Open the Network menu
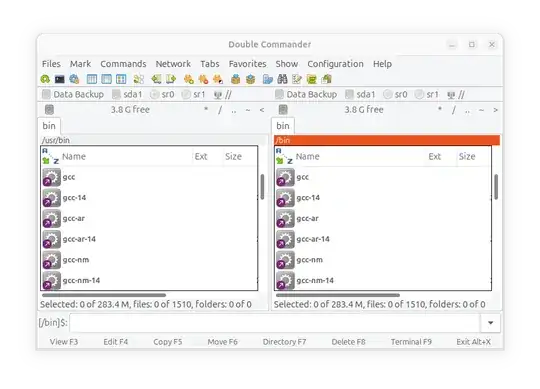Image resolution: width=540 pixels, height=389 pixels. (173, 64)
